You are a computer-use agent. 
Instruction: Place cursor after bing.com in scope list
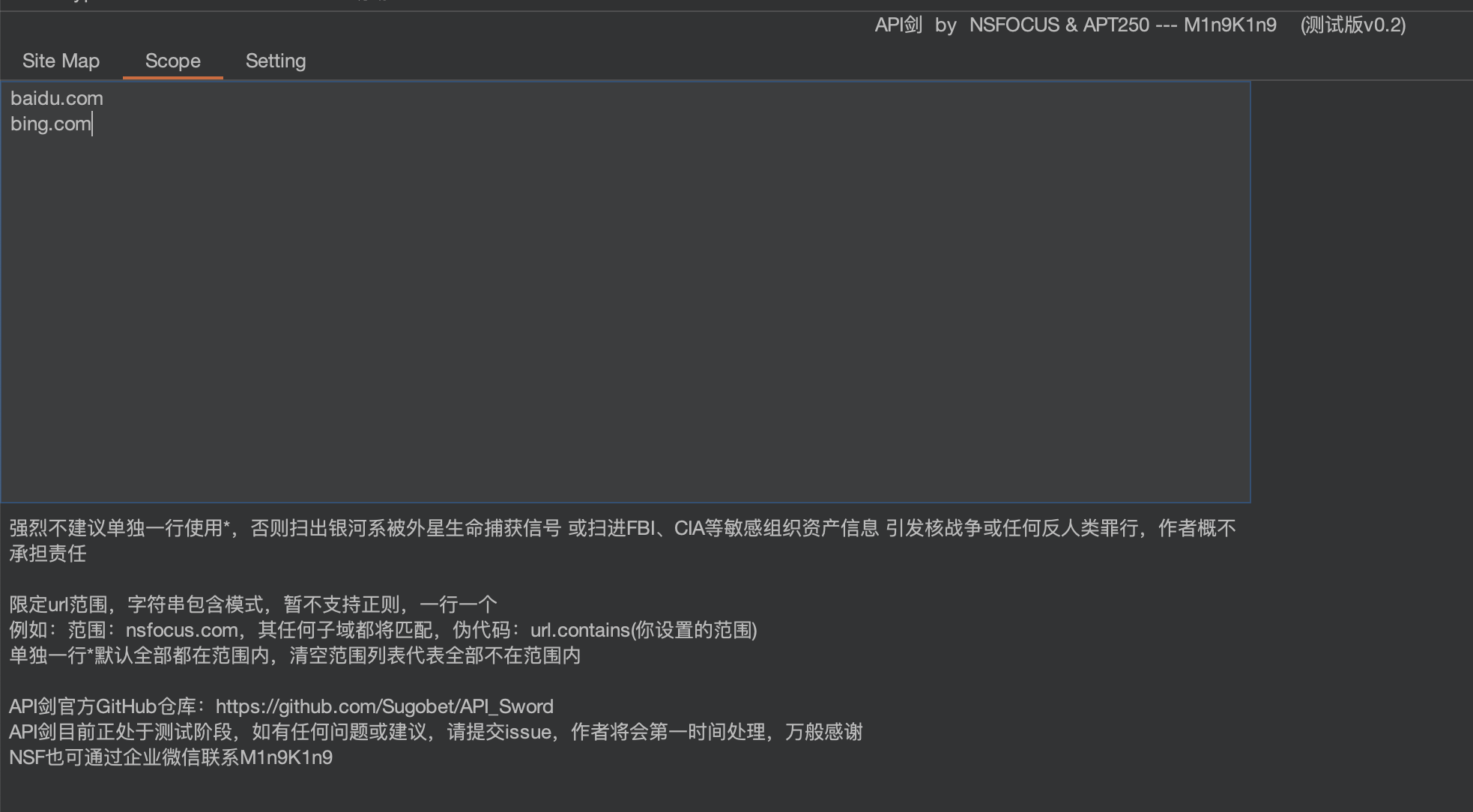click(91, 124)
